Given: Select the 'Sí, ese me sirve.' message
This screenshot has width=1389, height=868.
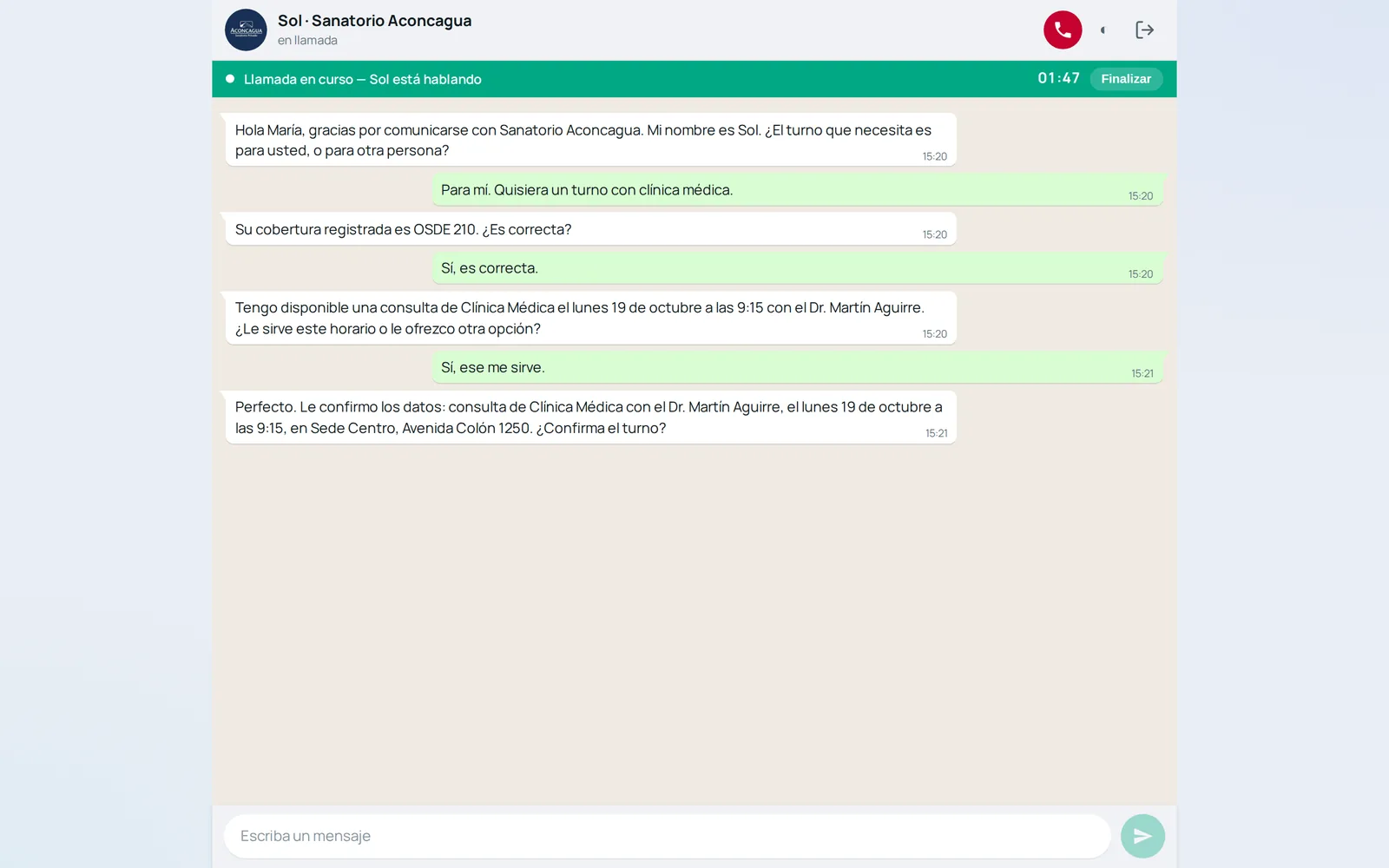Looking at the screenshot, I should point(798,367).
